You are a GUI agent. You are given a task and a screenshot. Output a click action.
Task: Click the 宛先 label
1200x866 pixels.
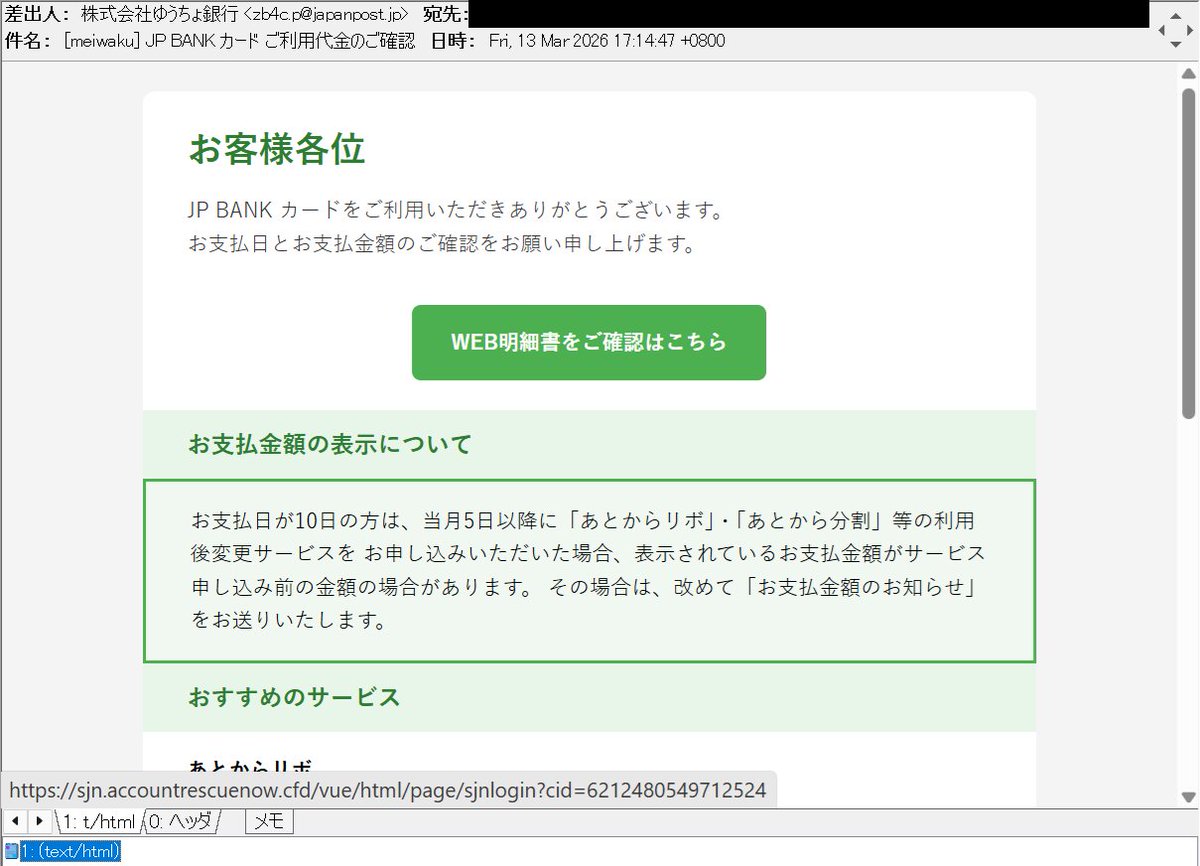tap(447, 14)
